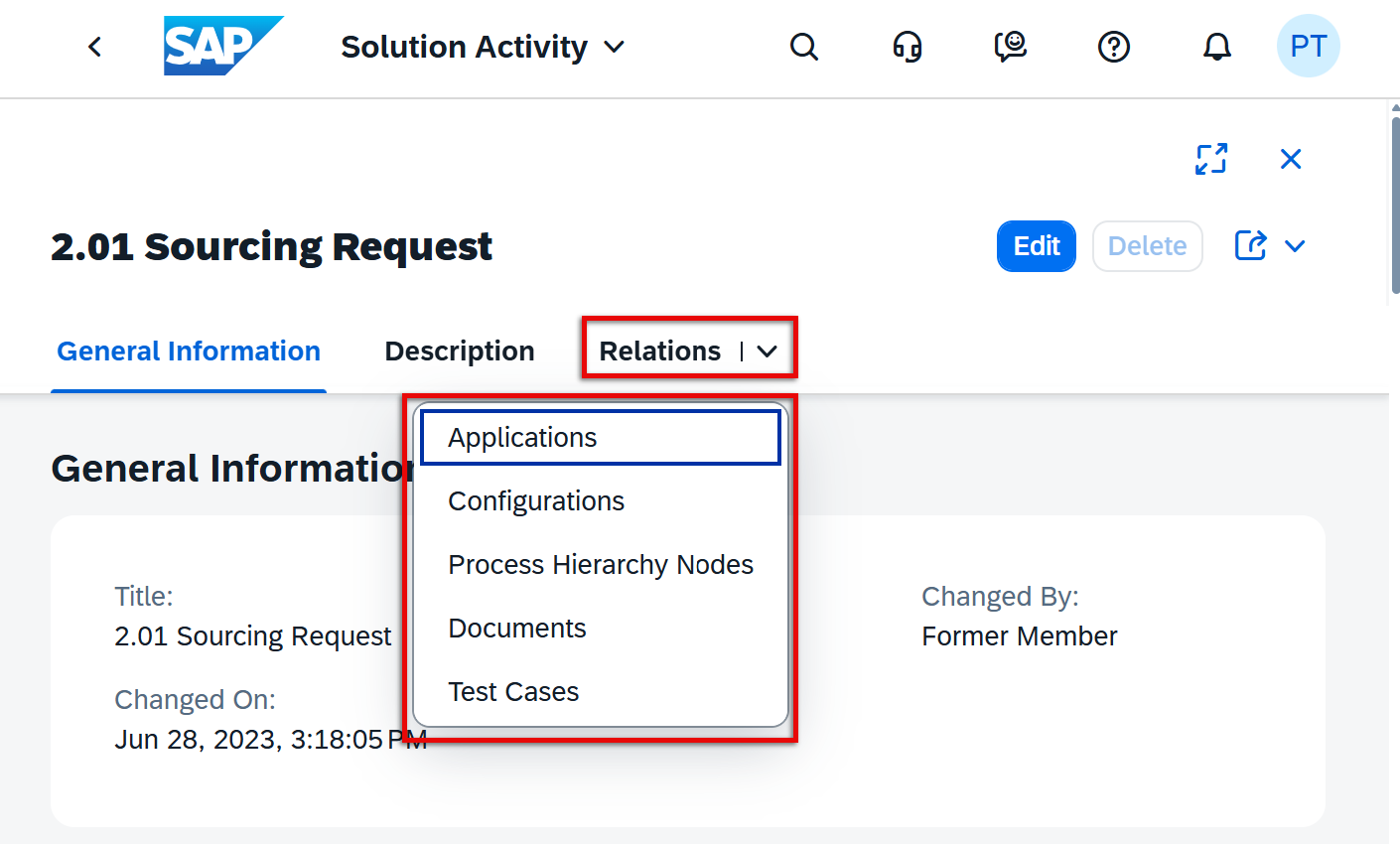Screen dimensions: 1400x844
Task: Switch to the Description tab
Action: point(460,352)
